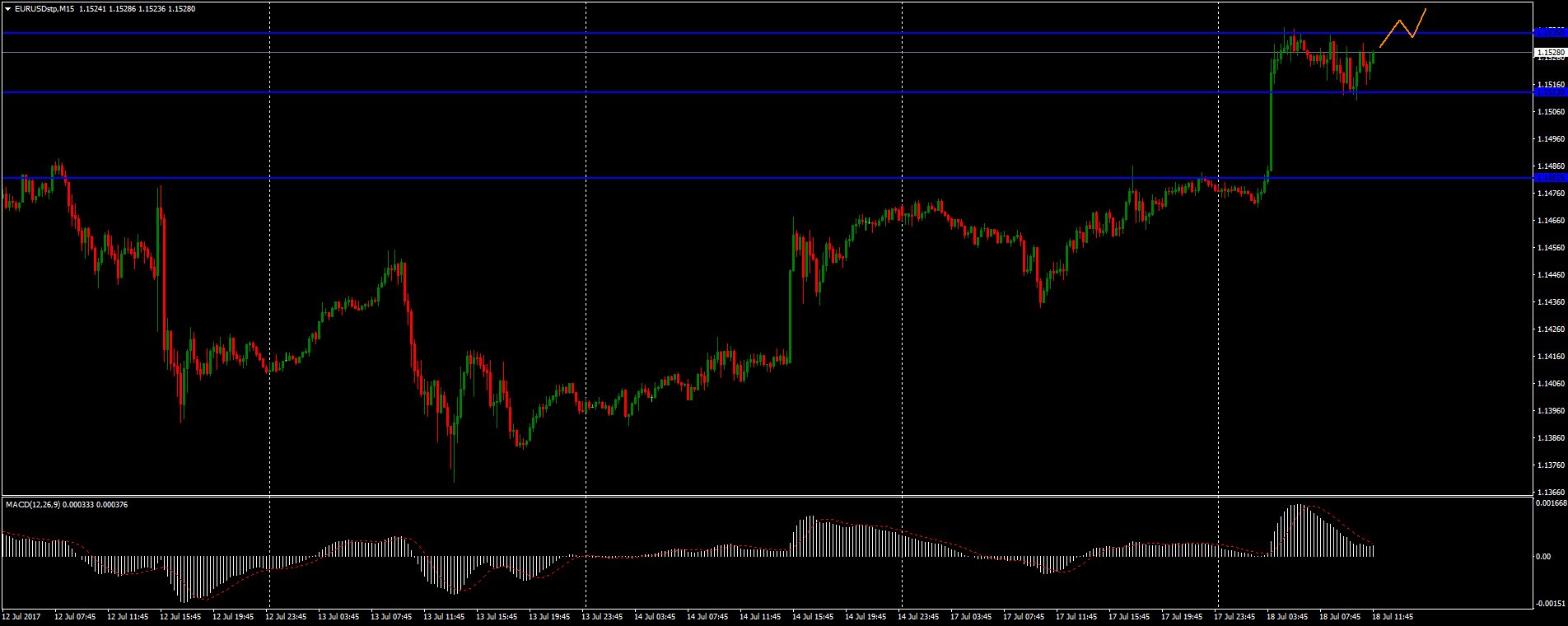The height and width of the screenshot is (626, 1568).
Task: Click the 1.14660 price scale value
Action: coord(1551,220)
